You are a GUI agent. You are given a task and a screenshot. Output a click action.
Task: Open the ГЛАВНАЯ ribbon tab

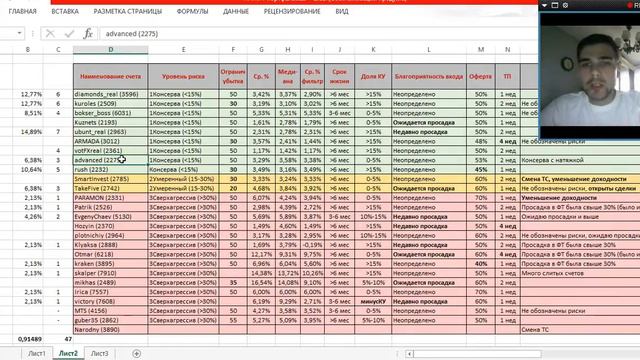click(22, 11)
